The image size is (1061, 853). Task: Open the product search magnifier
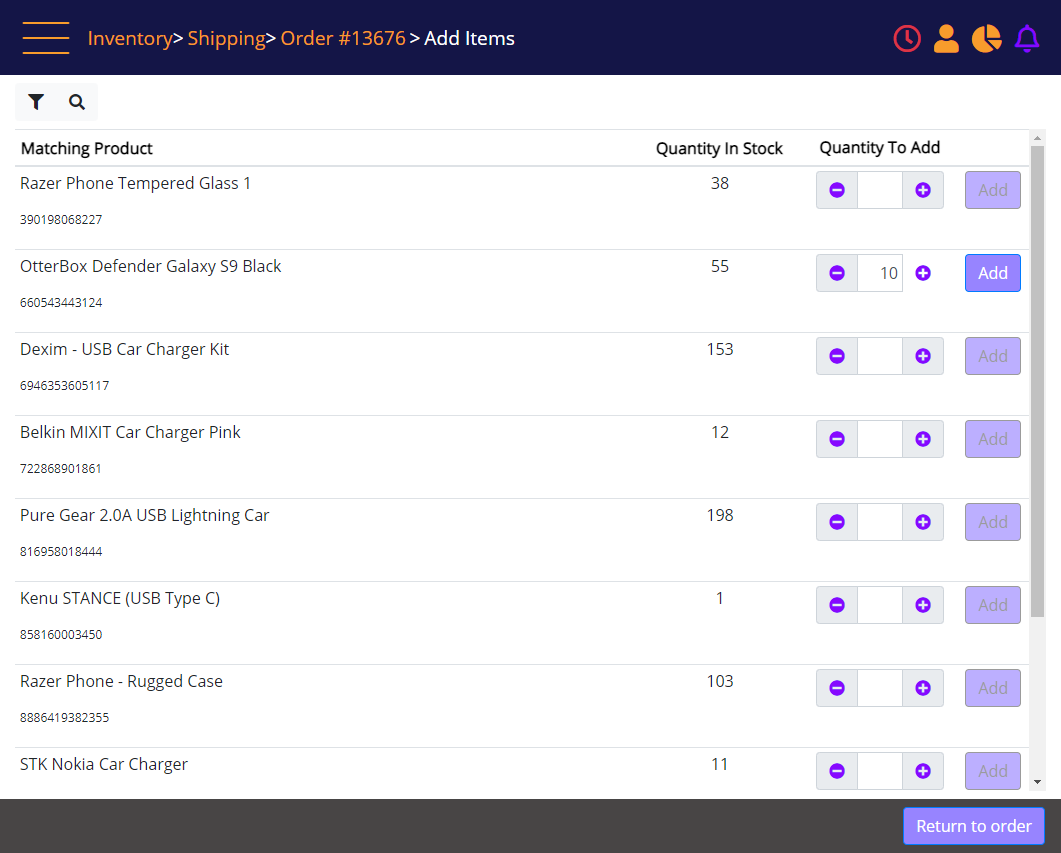[77, 102]
